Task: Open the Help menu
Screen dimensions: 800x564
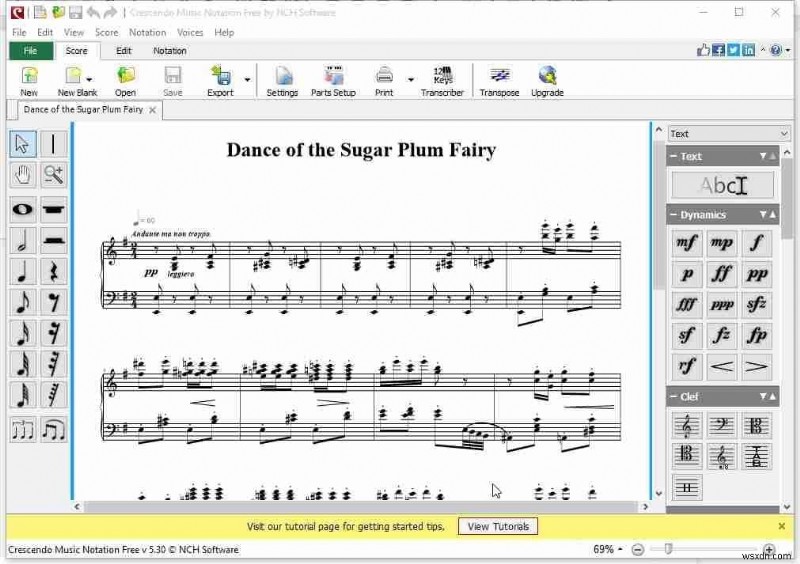Action: click(x=223, y=32)
